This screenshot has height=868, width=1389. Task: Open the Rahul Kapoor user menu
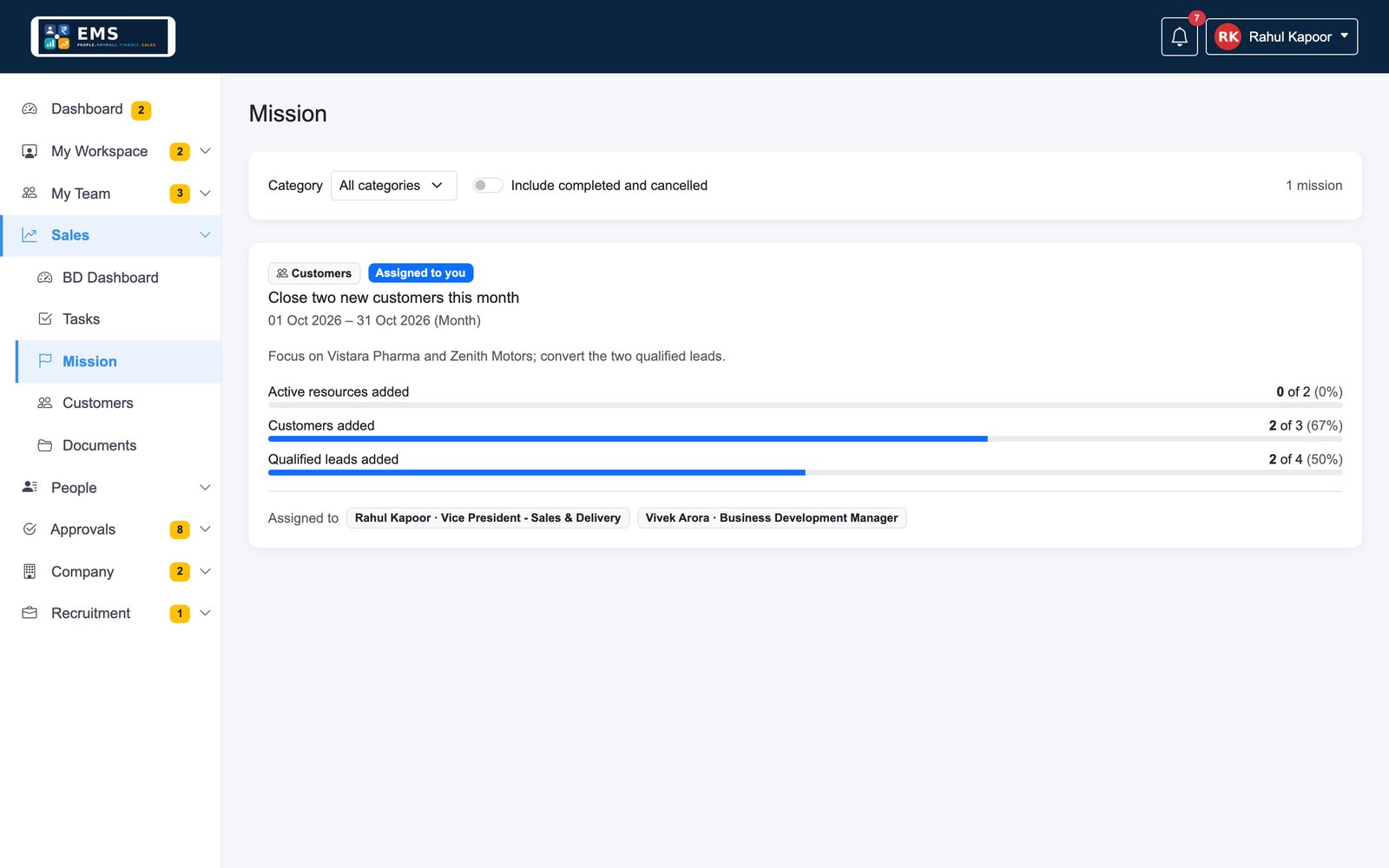coord(1281,36)
